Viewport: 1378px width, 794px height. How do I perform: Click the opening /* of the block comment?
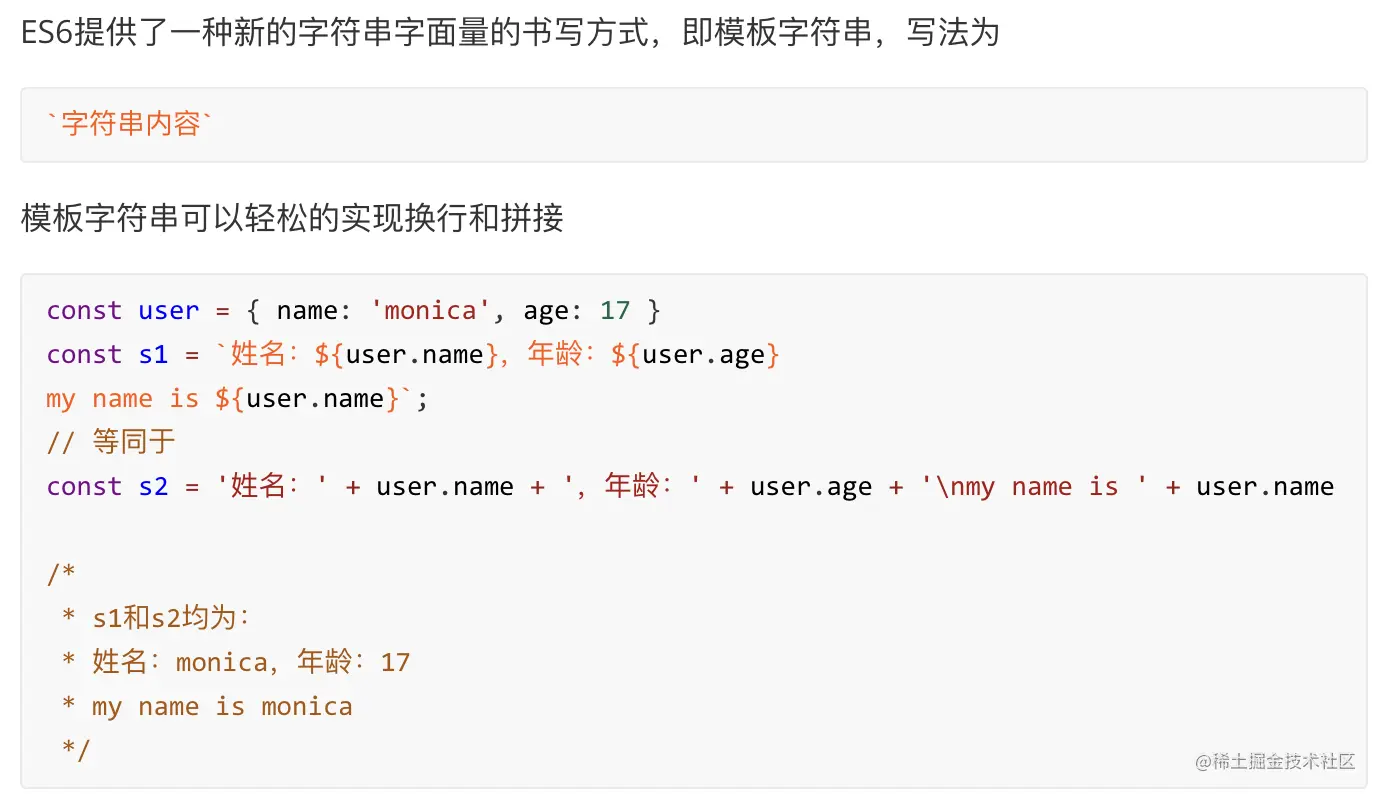[61, 574]
